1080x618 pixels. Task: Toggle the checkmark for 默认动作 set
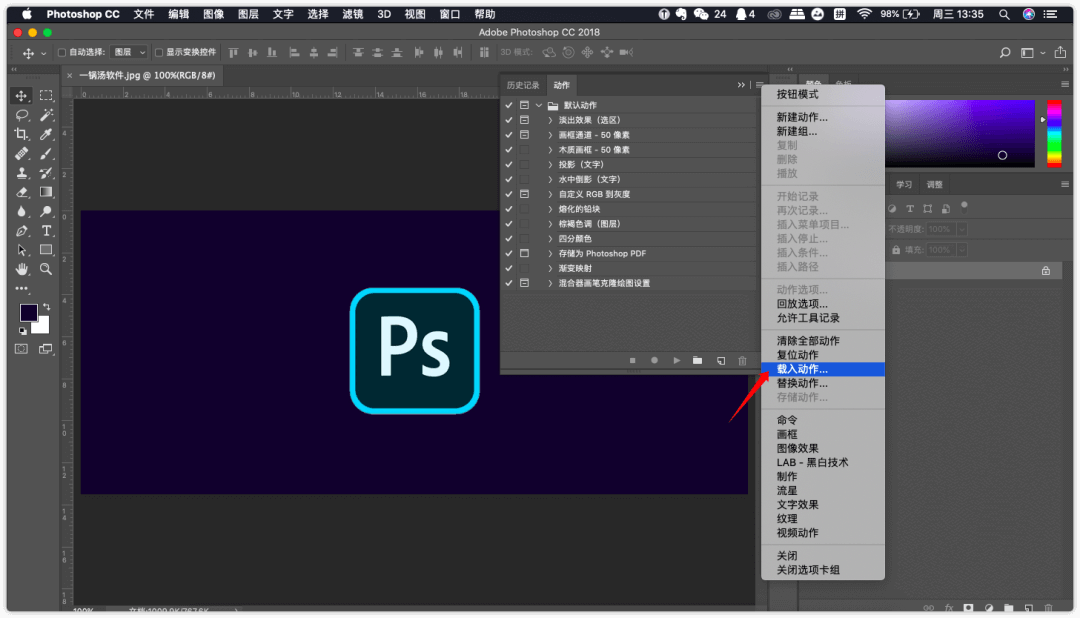tap(509, 105)
